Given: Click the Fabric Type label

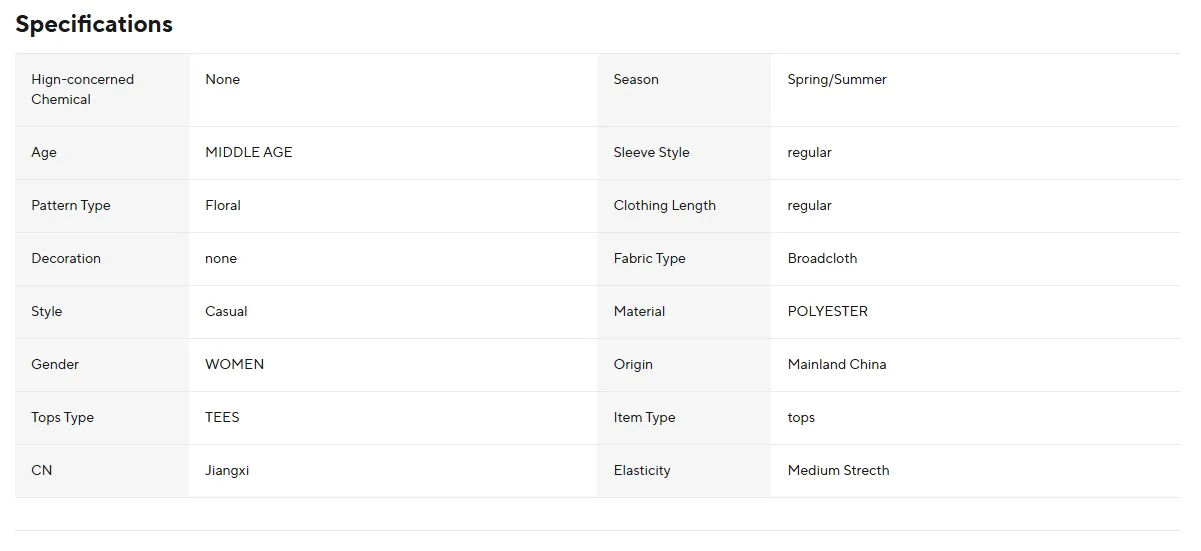Looking at the screenshot, I should (x=650, y=259).
